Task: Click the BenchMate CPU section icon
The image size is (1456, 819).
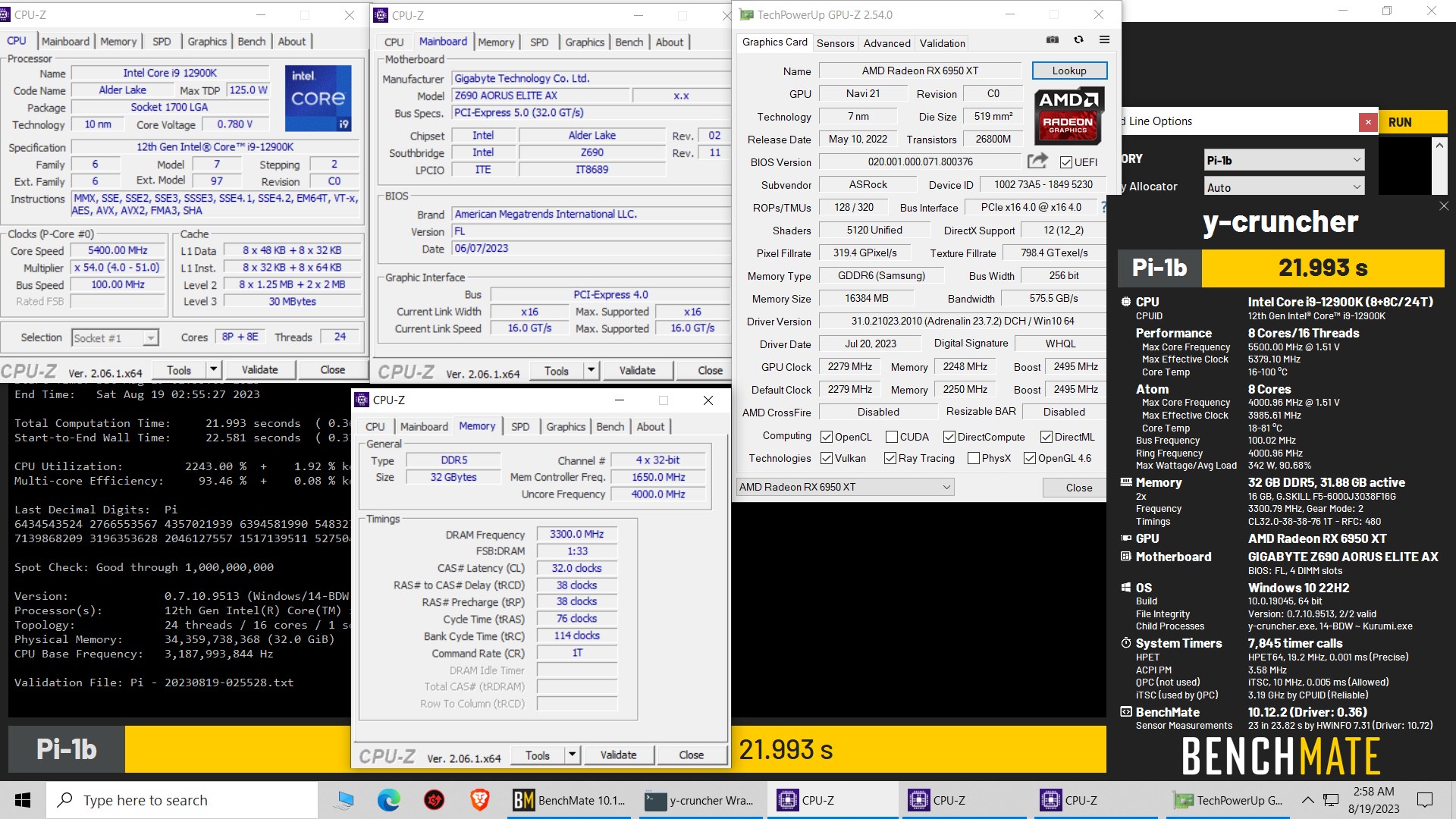Action: point(1126,302)
